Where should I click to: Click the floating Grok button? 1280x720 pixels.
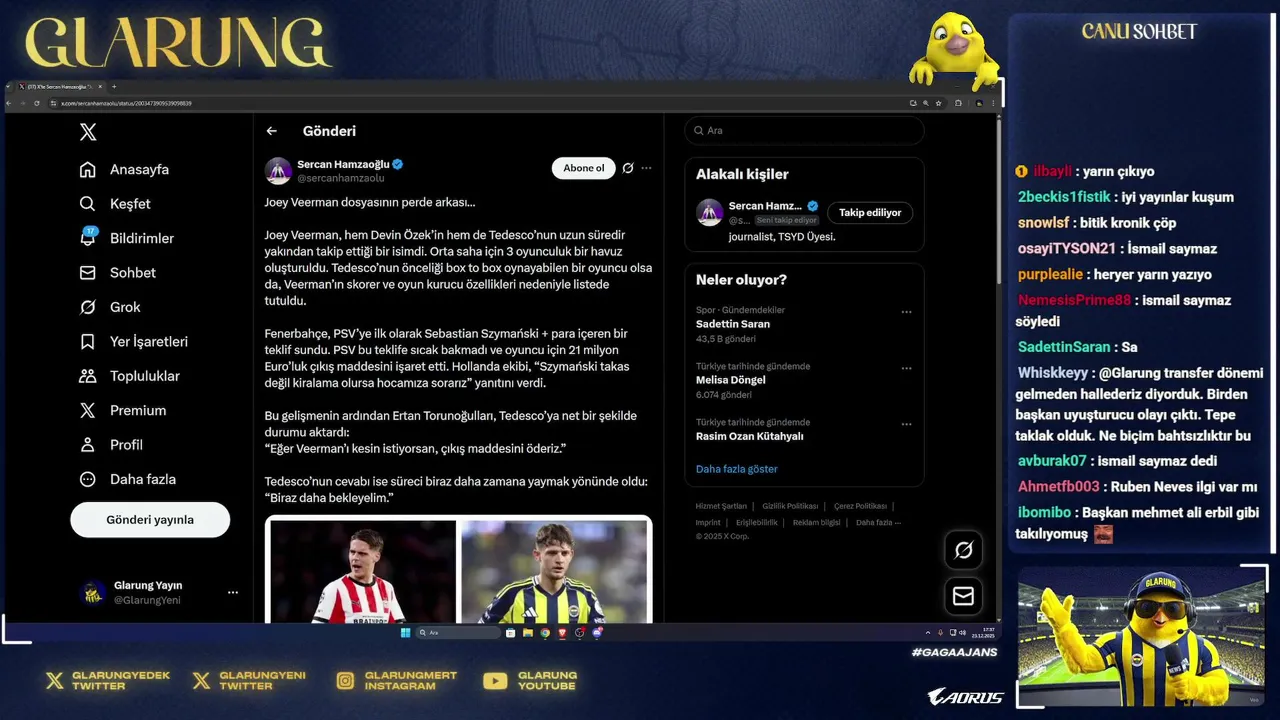[964, 550]
